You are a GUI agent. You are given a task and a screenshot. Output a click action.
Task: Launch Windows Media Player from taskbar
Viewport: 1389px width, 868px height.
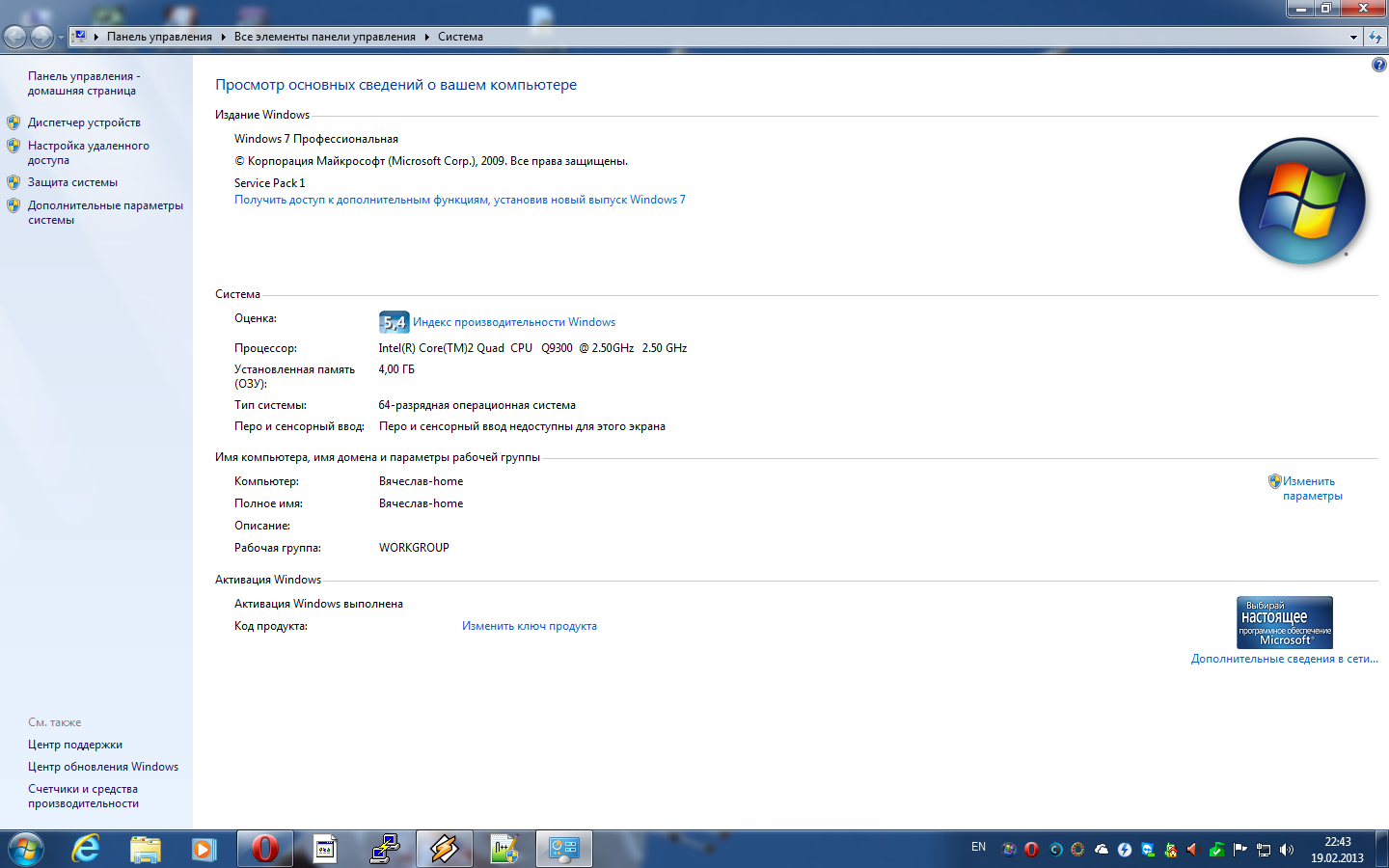[x=204, y=849]
